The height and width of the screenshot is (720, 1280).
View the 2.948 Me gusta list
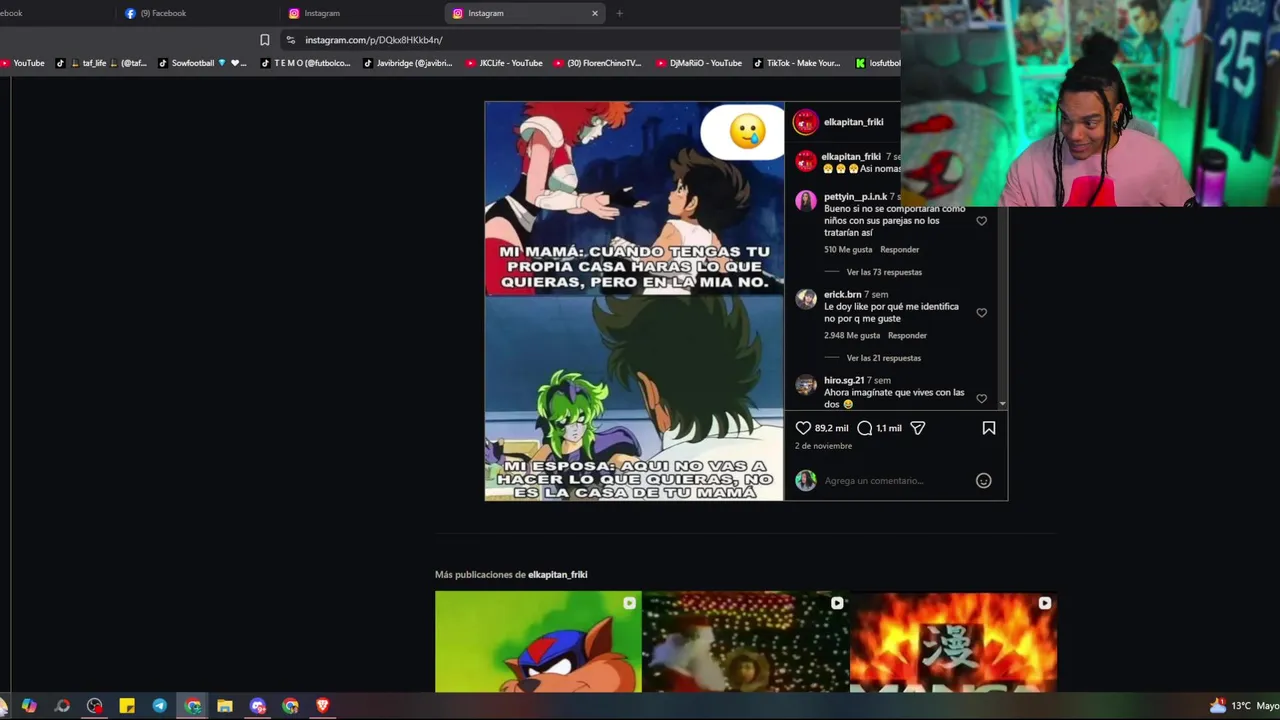pos(852,336)
